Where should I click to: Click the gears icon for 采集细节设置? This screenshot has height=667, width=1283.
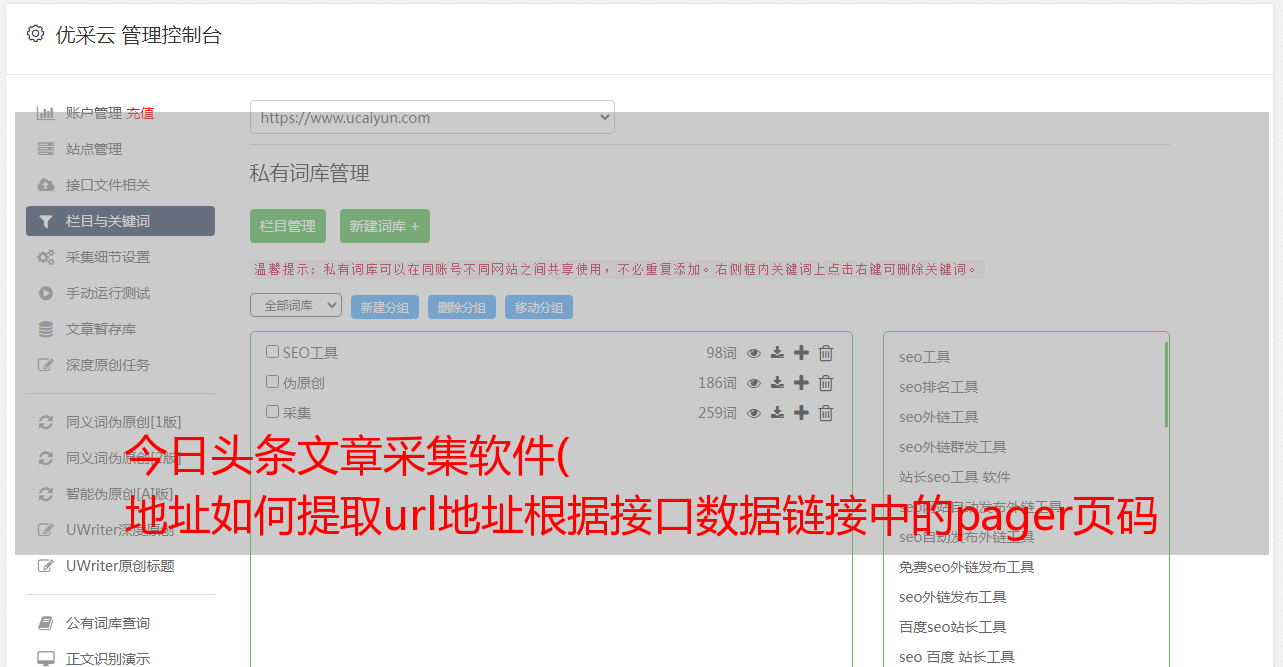click(x=46, y=257)
